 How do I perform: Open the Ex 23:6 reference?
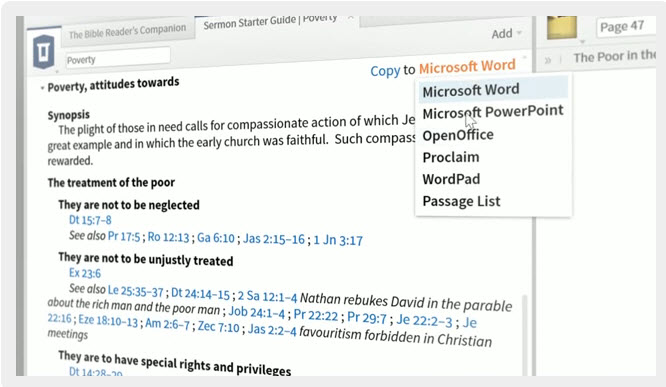[x=85, y=273]
